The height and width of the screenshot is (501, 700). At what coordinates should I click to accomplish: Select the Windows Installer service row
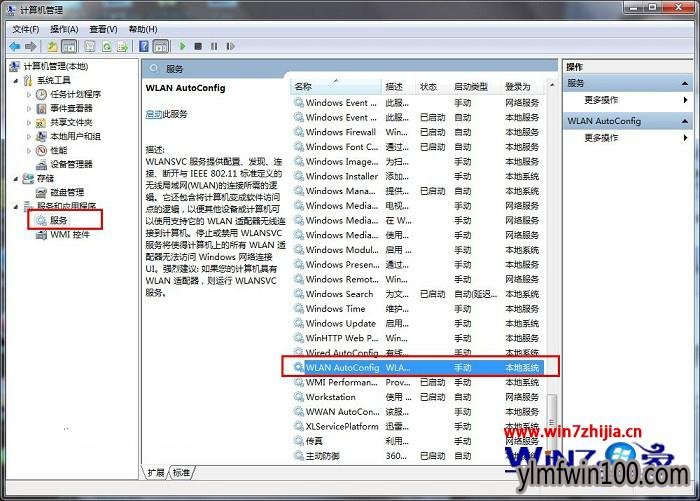418,176
